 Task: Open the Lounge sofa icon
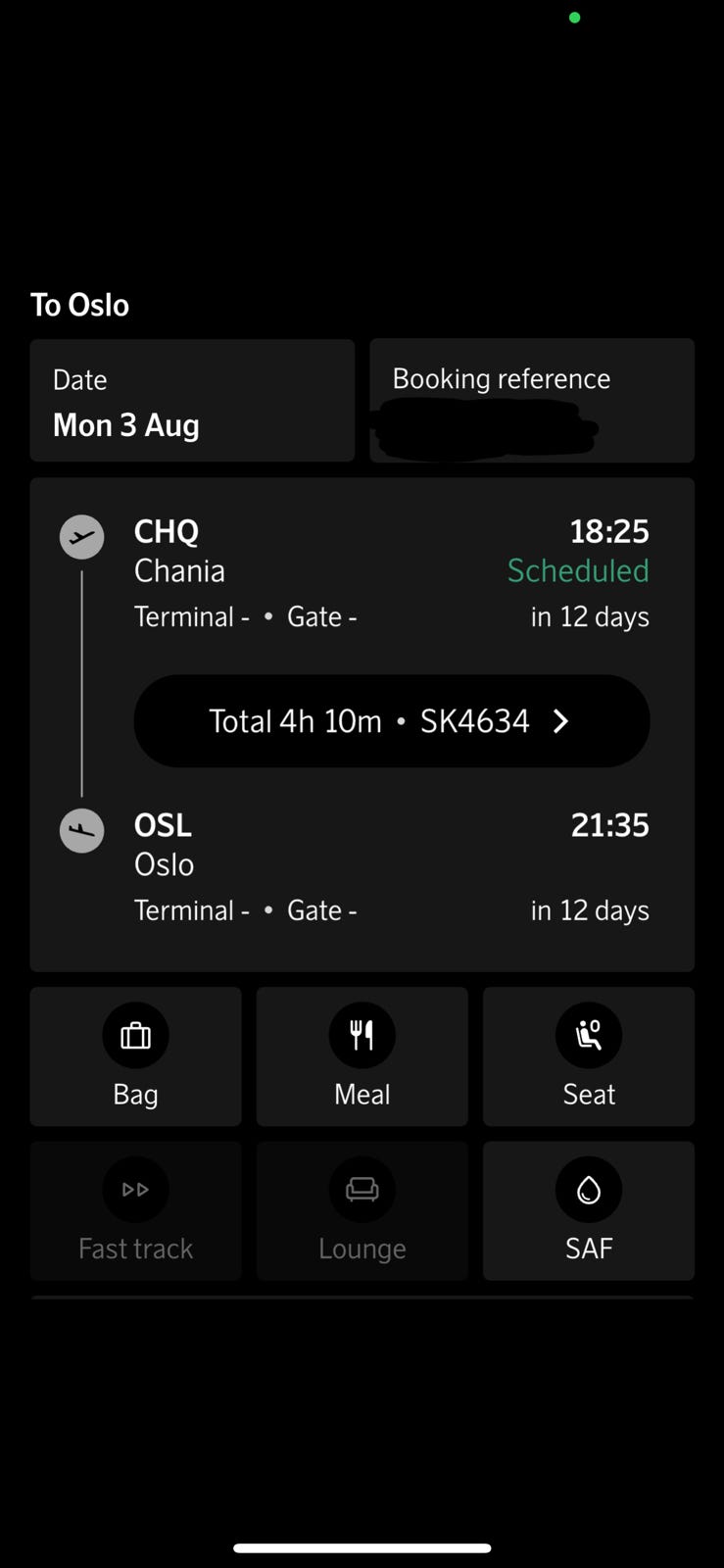tap(362, 1190)
